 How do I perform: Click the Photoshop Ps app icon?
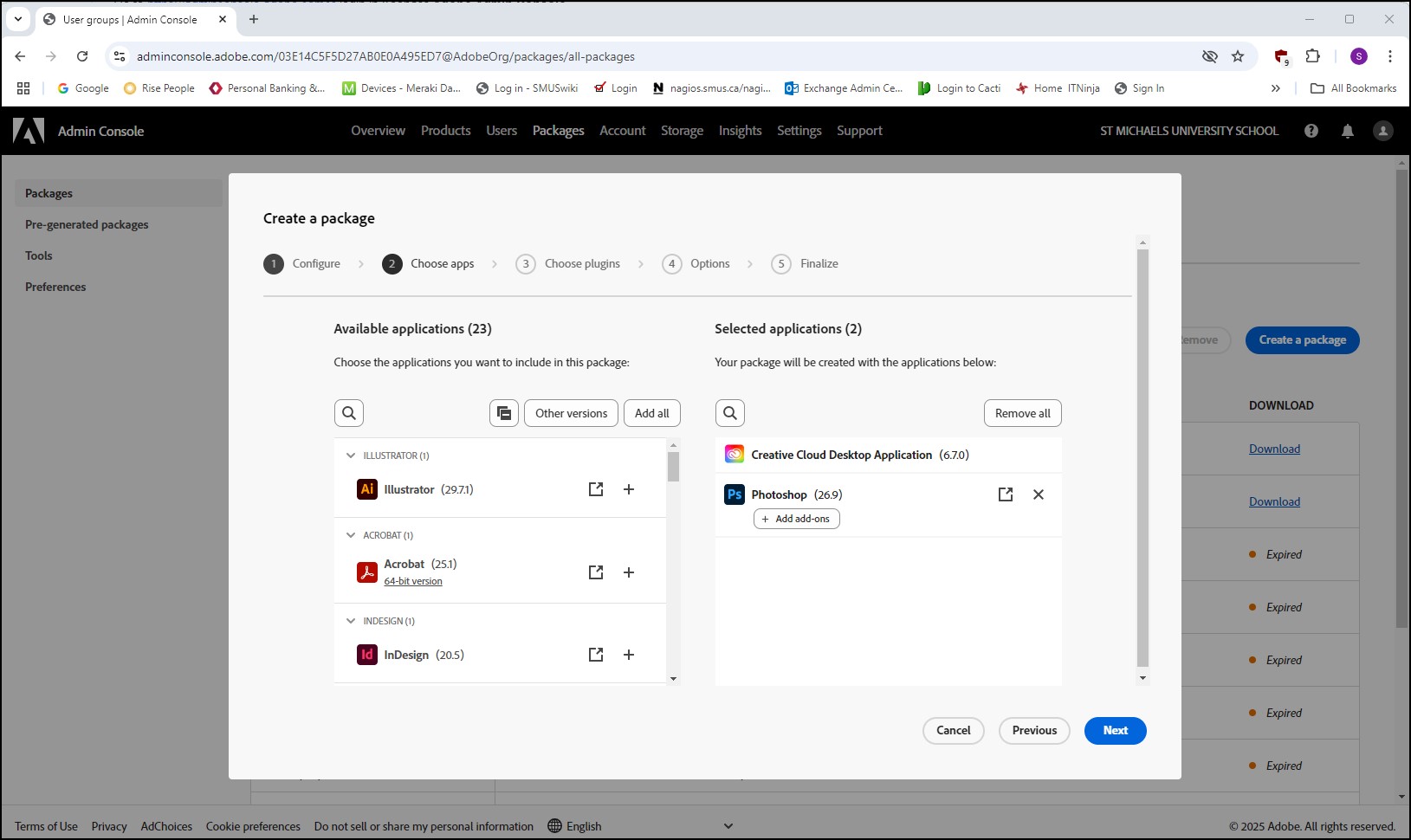point(735,494)
